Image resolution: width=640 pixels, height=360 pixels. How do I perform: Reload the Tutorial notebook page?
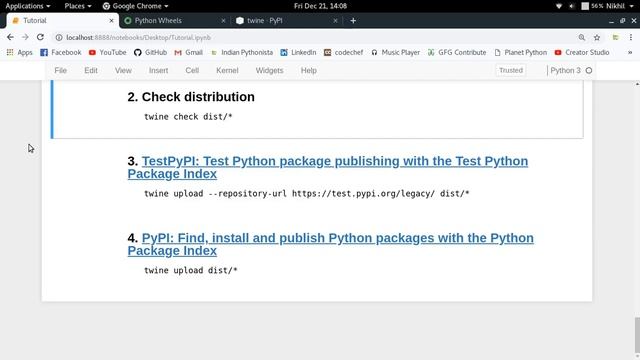pyautogui.click(x=40, y=37)
